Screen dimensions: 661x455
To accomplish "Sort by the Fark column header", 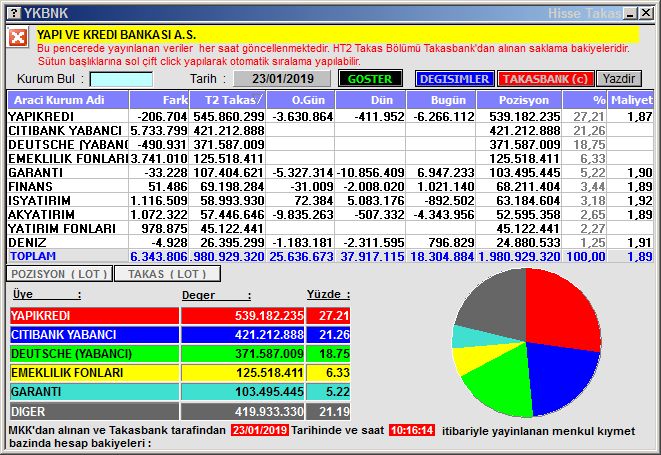I will [x=159, y=100].
